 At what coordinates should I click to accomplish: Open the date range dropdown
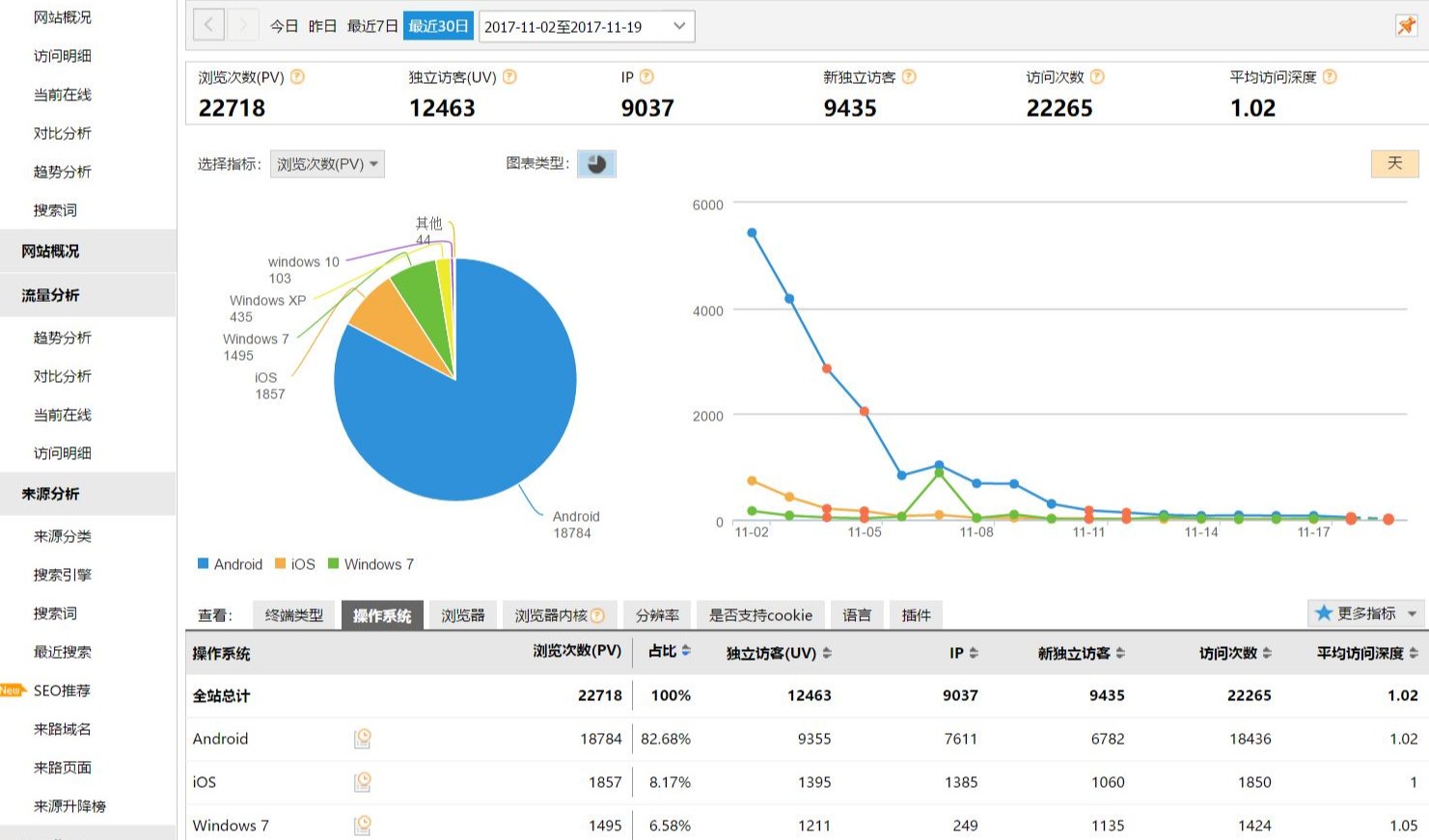pyautogui.click(x=586, y=26)
